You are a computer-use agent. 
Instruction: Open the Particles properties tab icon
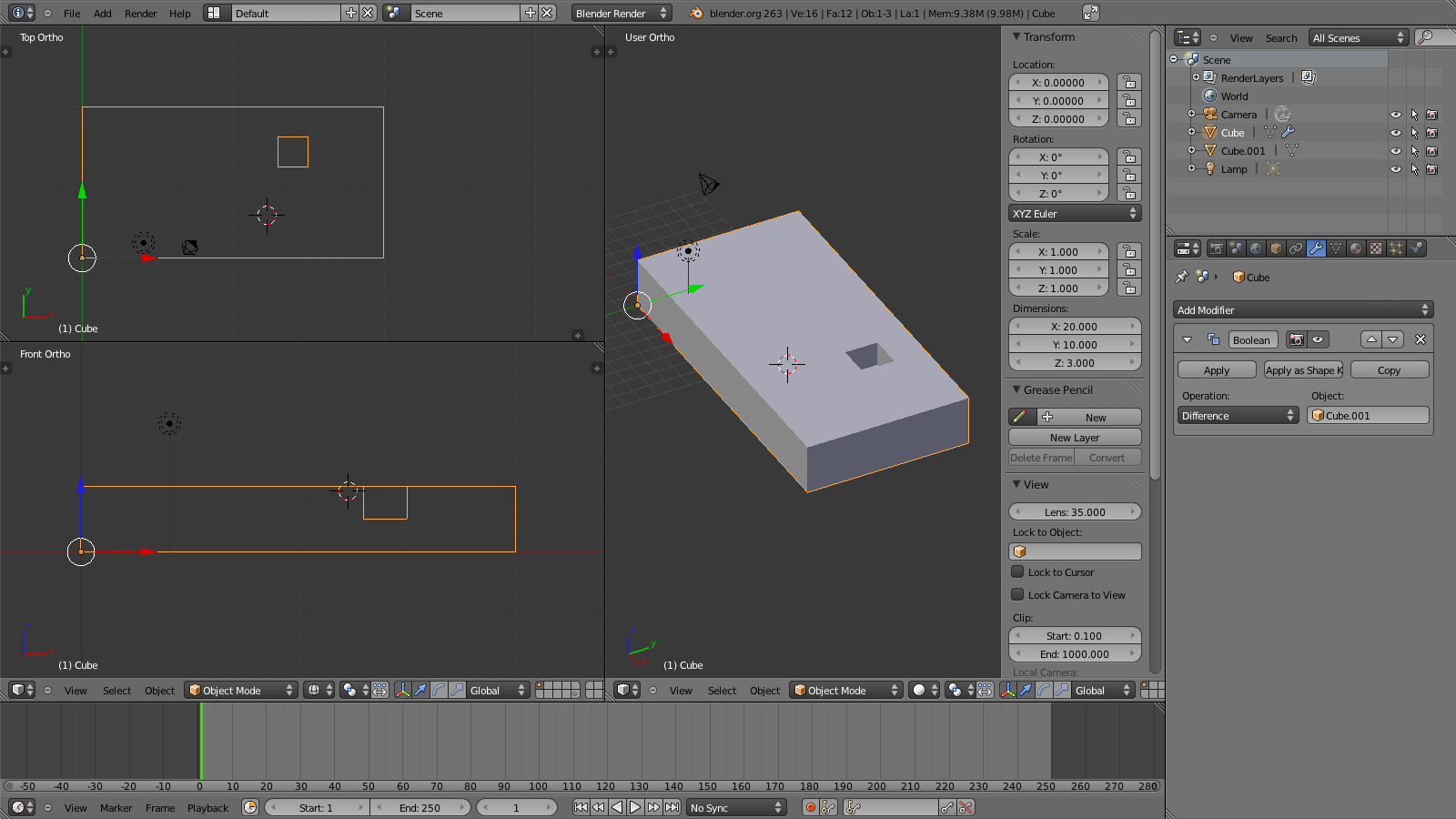point(1396,248)
